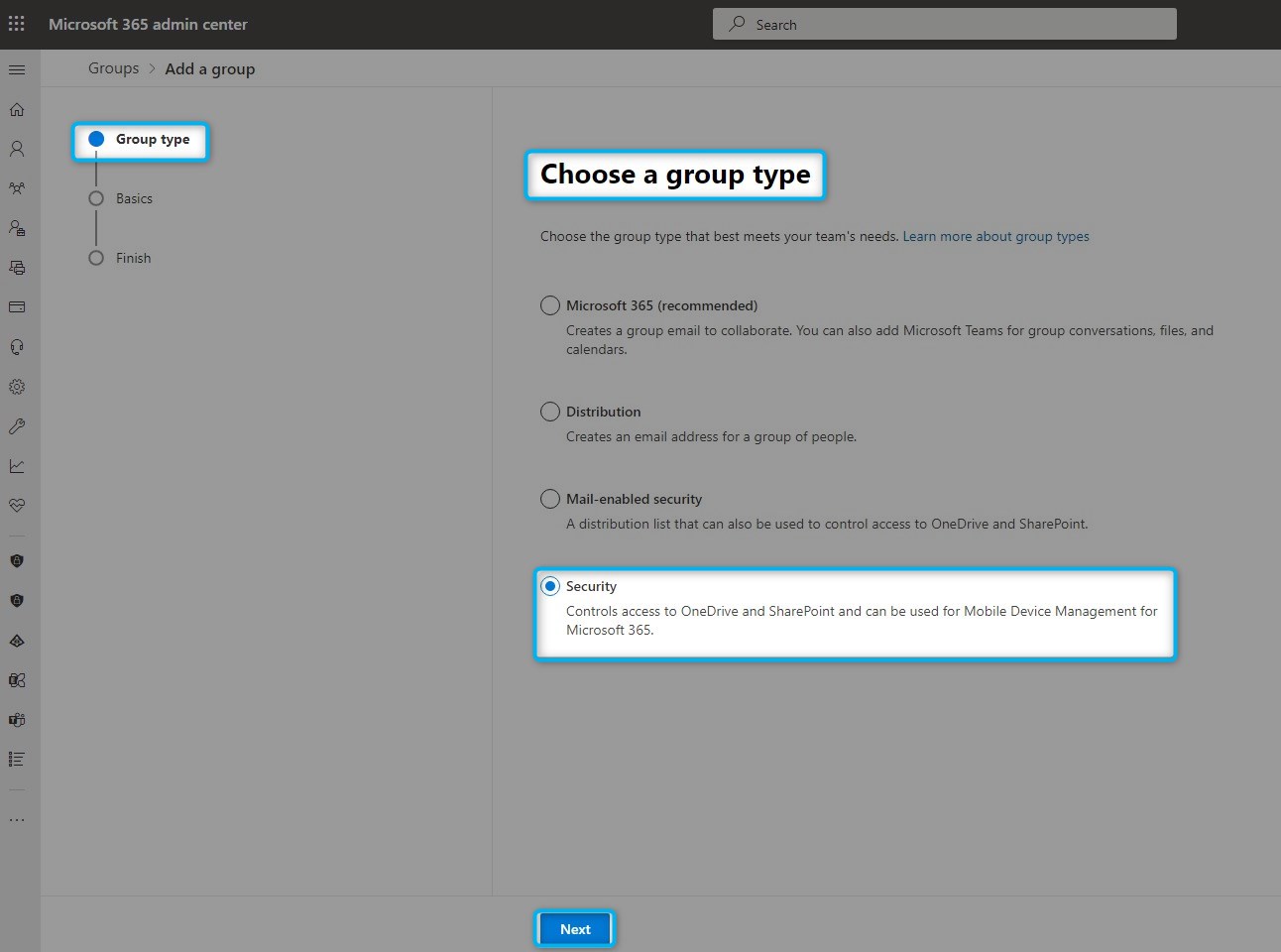Open Learn more about group types link
1281x952 pixels.
tap(995, 236)
